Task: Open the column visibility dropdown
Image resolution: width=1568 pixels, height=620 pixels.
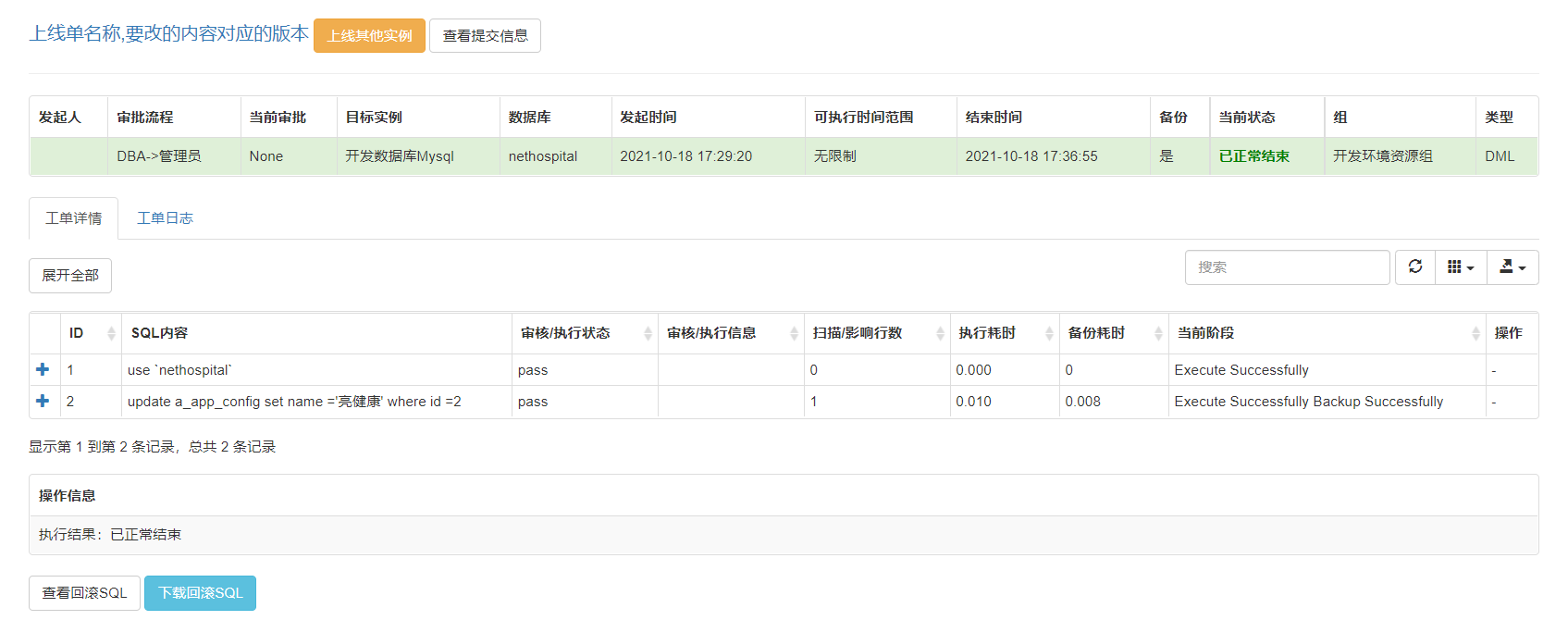Action: coord(1460,267)
